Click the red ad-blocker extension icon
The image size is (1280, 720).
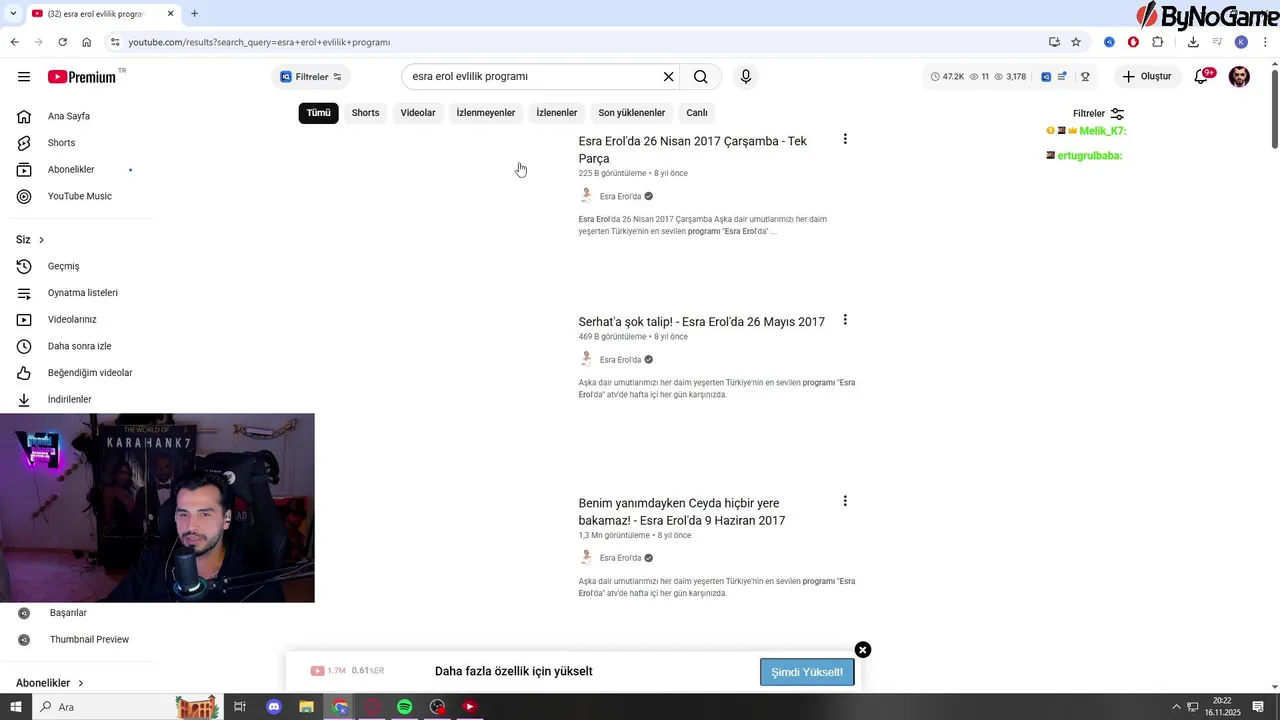point(1133,42)
